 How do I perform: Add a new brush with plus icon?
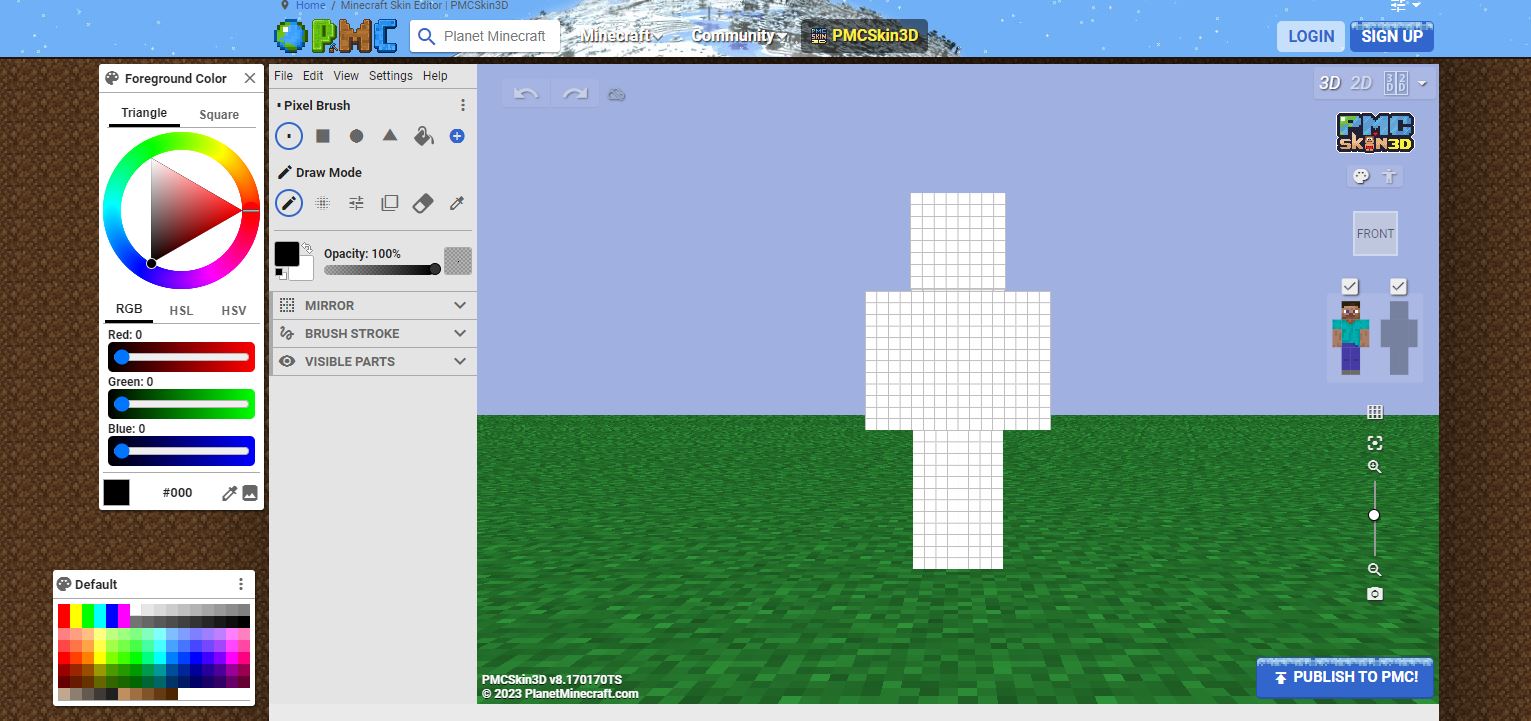tap(457, 136)
